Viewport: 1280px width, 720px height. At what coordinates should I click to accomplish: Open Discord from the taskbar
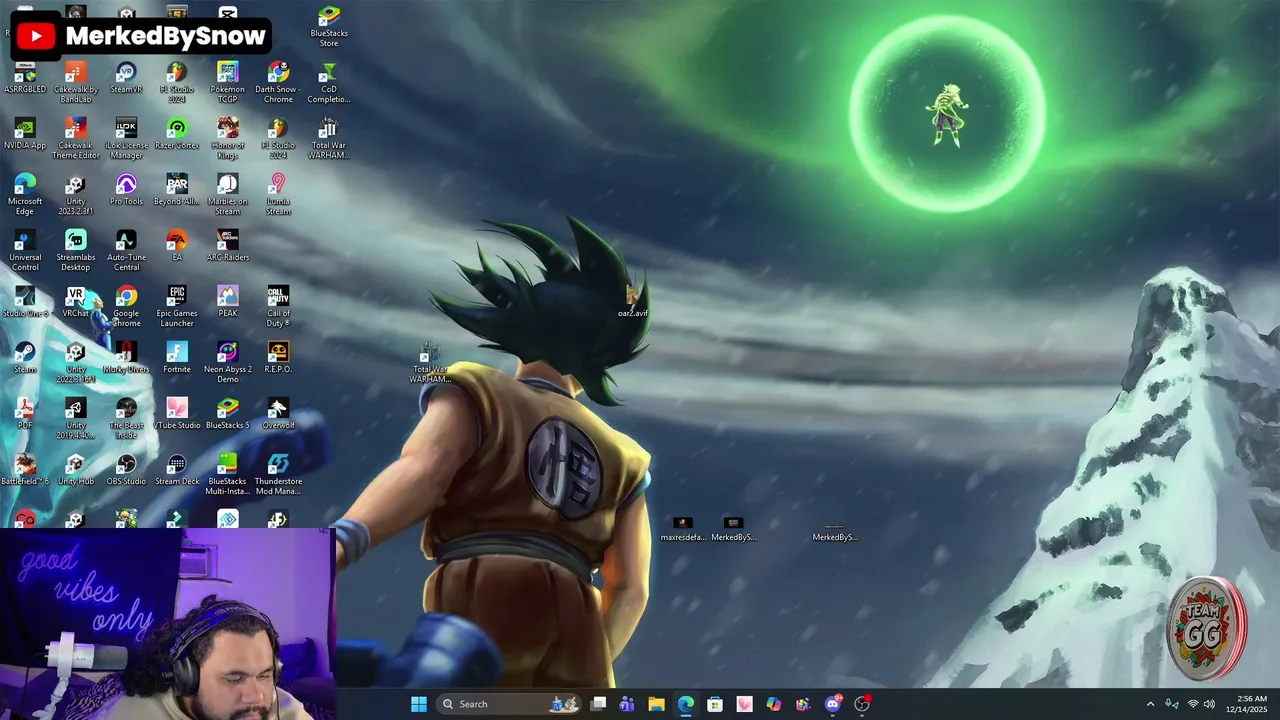833,704
